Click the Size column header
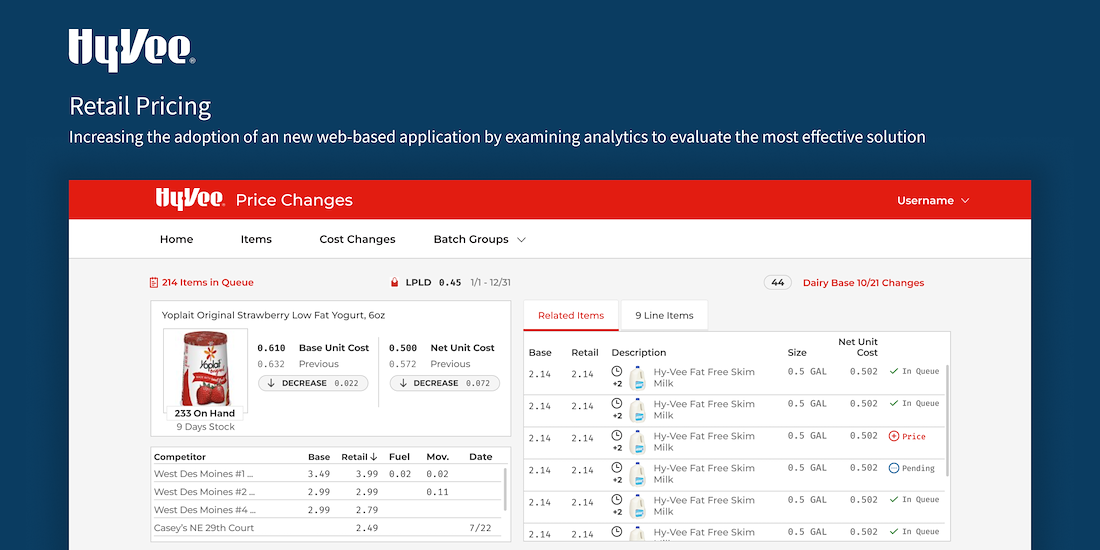Screen dimensions: 1100x550 797,352
